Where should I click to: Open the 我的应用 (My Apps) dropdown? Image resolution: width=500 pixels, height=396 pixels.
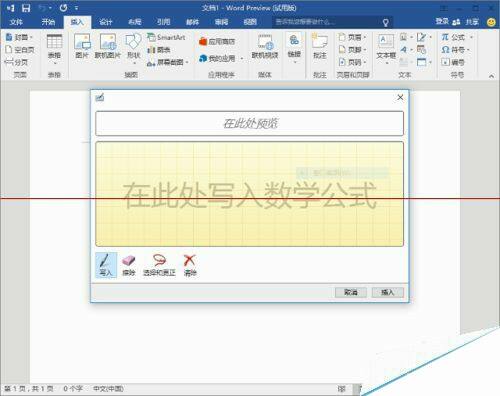pos(220,58)
